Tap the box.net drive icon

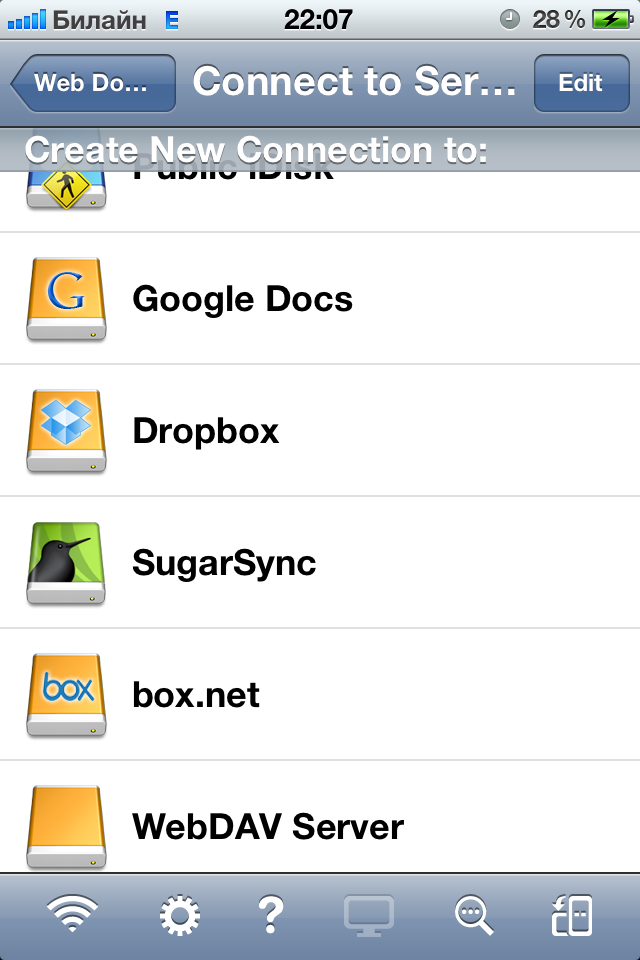click(x=66, y=695)
